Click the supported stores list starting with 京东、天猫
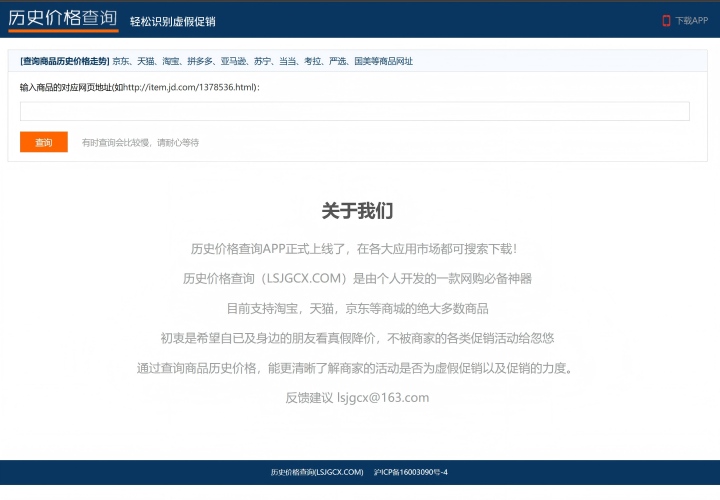 click(x=263, y=61)
